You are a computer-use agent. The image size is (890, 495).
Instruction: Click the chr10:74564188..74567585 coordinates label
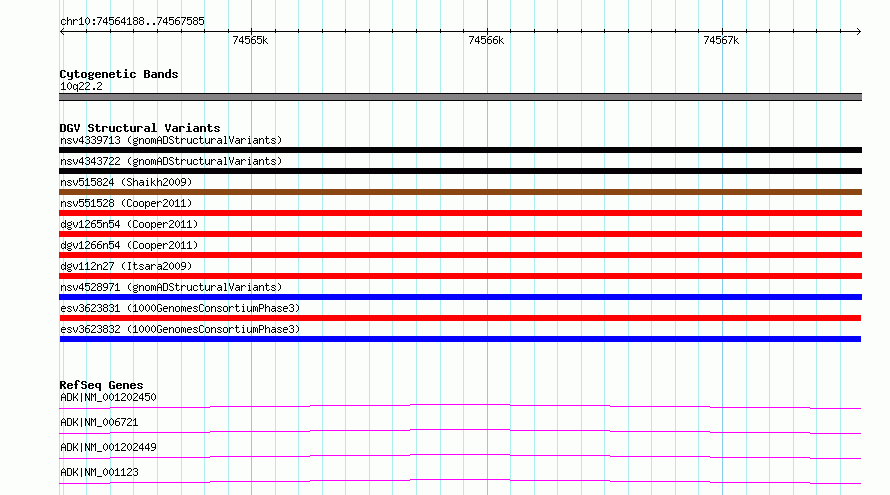tap(132, 22)
